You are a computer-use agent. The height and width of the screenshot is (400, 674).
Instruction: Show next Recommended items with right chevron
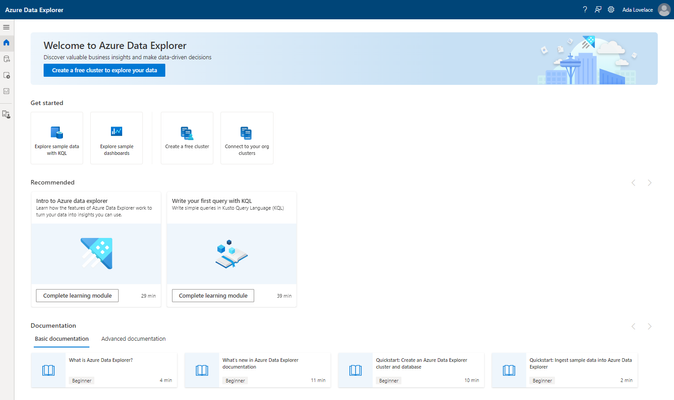pyautogui.click(x=649, y=183)
